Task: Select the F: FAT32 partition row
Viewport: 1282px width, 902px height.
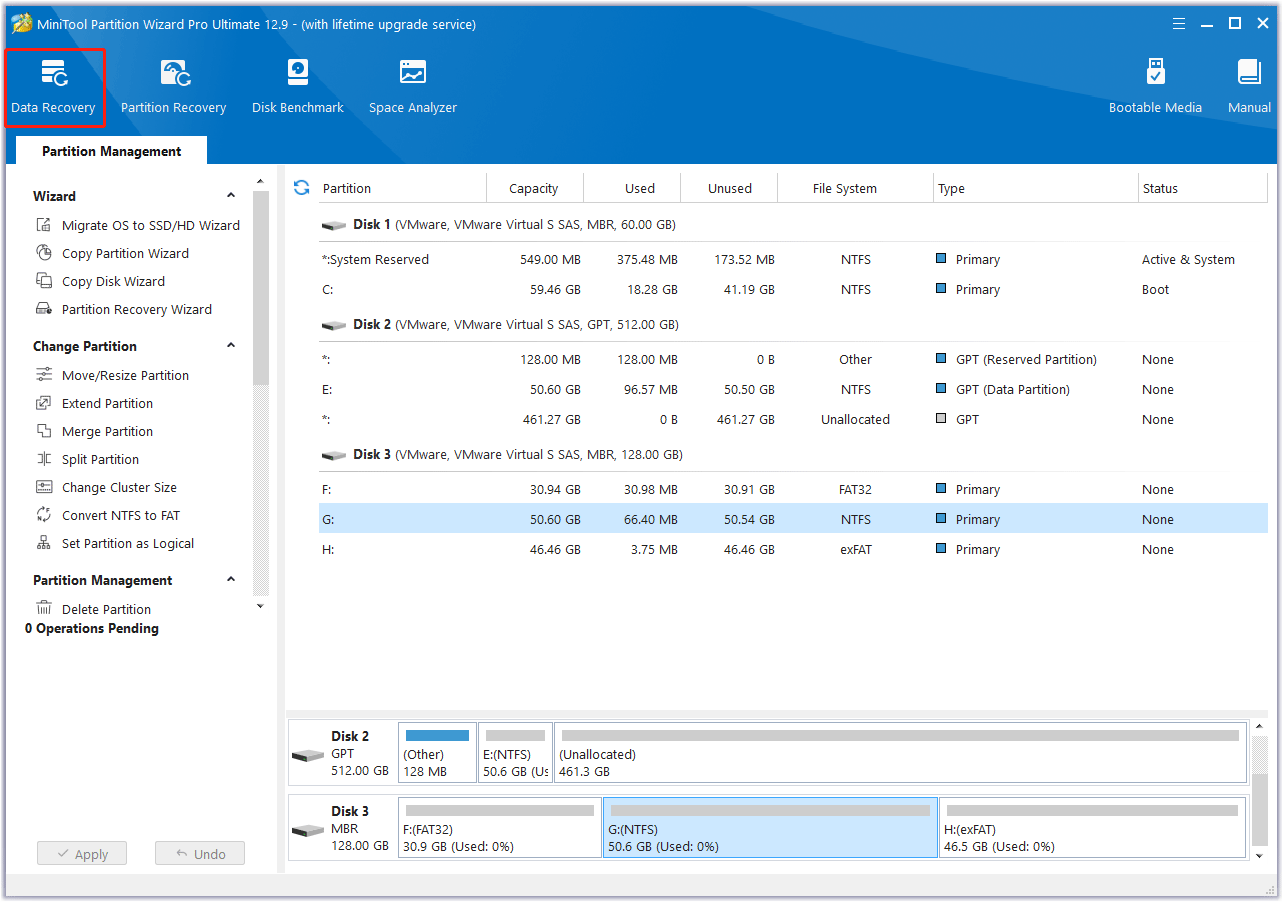Action: tap(793, 489)
